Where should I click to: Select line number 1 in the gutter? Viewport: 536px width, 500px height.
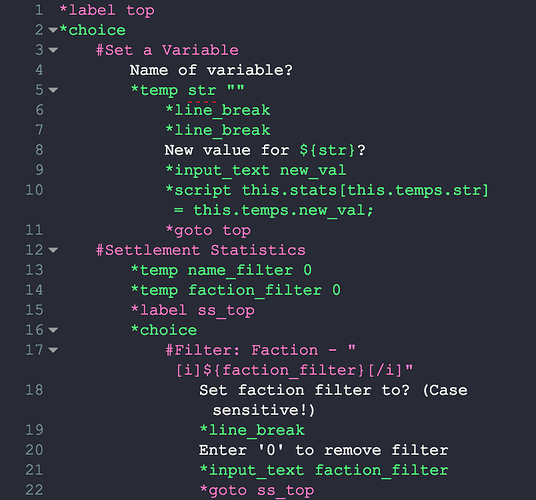point(39,10)
